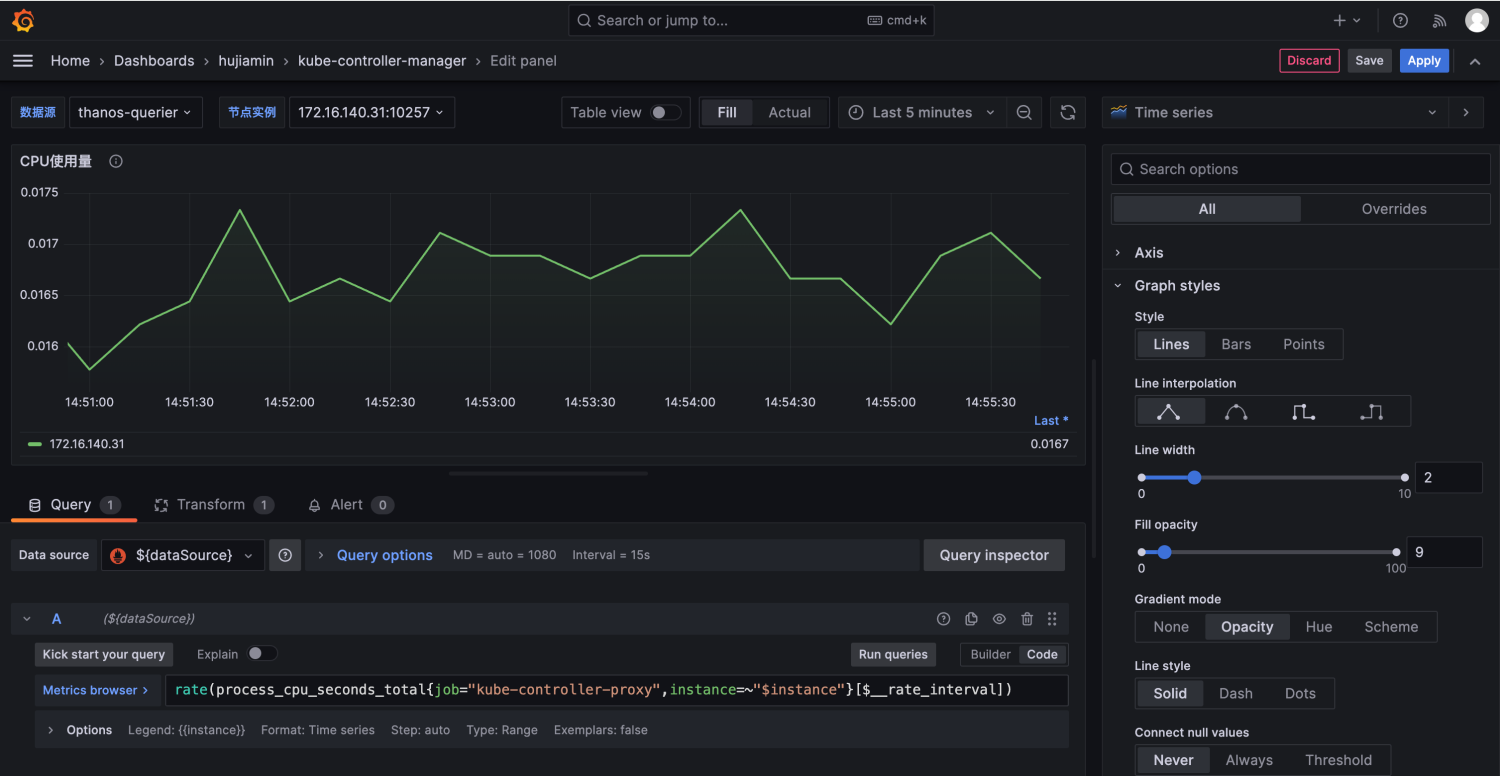Viewport: 1500px width, 776px height.
Task: Open the Last 5 minutes time picker
Action: 921,113
